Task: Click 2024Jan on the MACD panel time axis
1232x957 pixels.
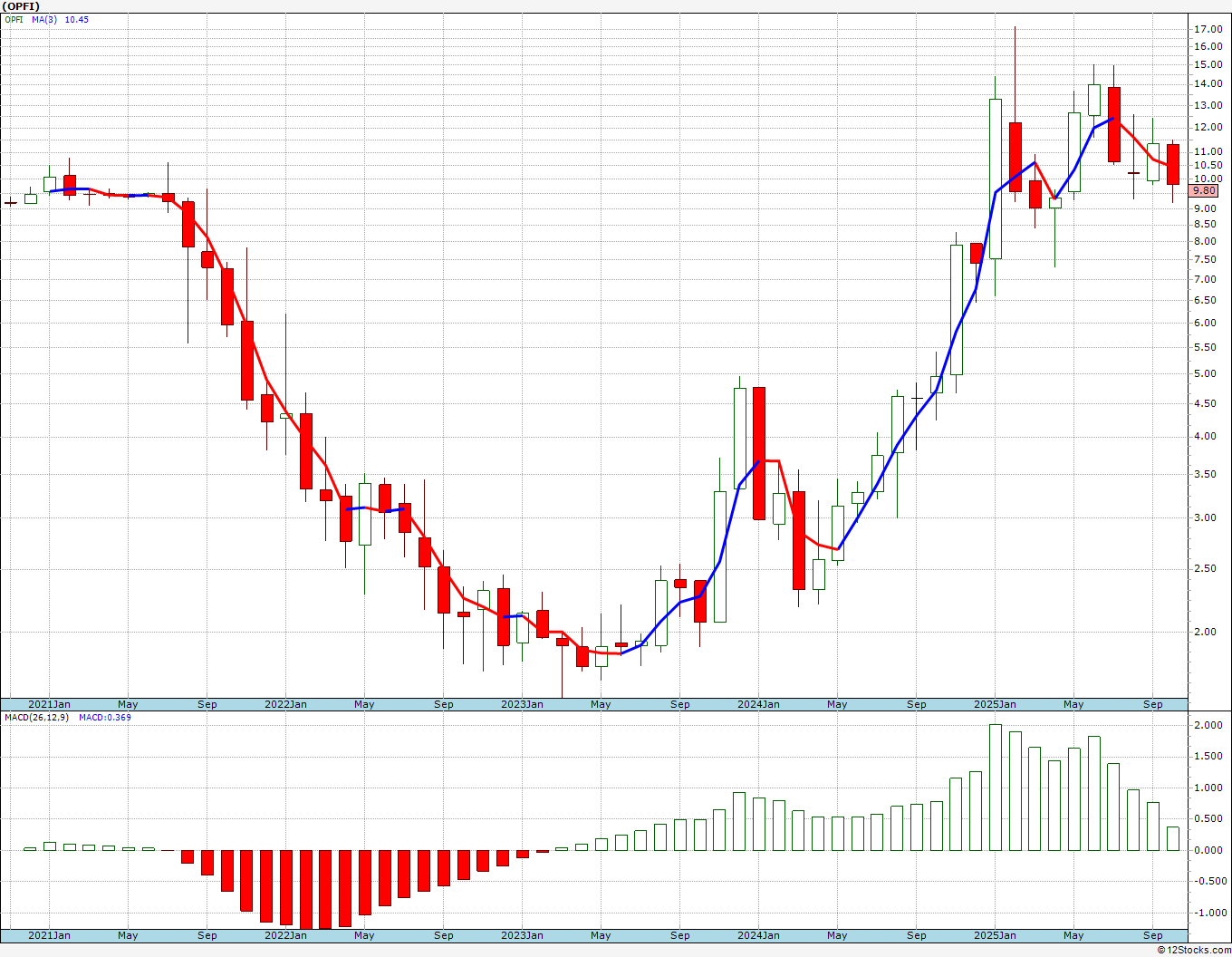Action: (x=758, y=935)
